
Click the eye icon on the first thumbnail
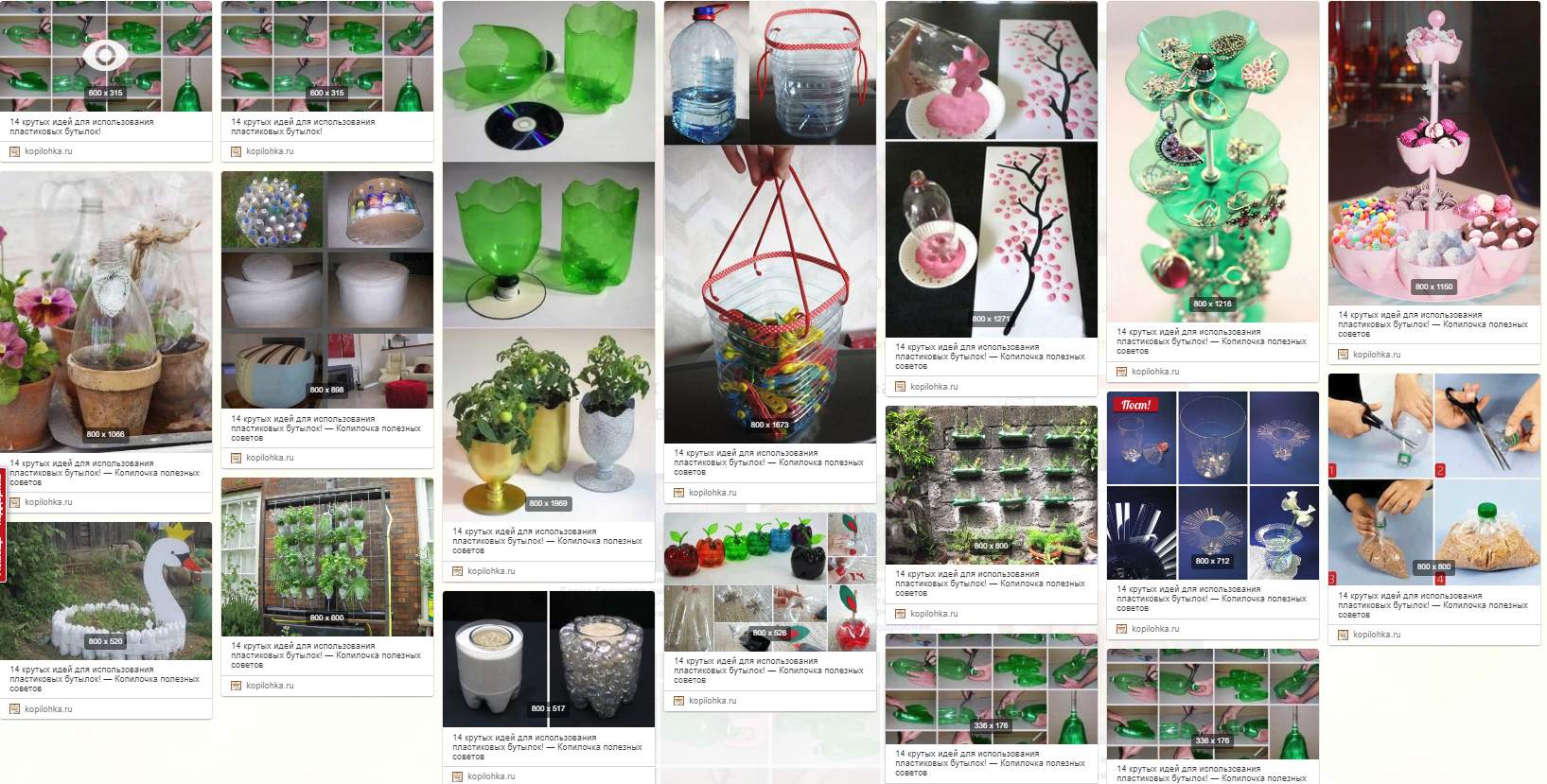point(105,57)
